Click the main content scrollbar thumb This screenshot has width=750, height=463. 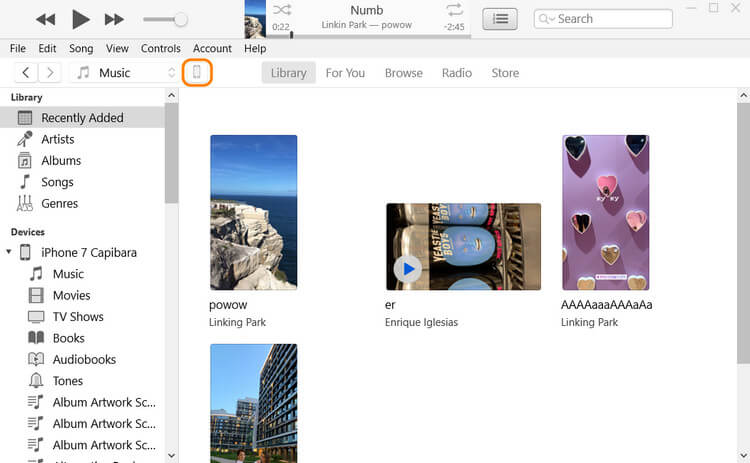pyautogui.click(x=743, y=233)
